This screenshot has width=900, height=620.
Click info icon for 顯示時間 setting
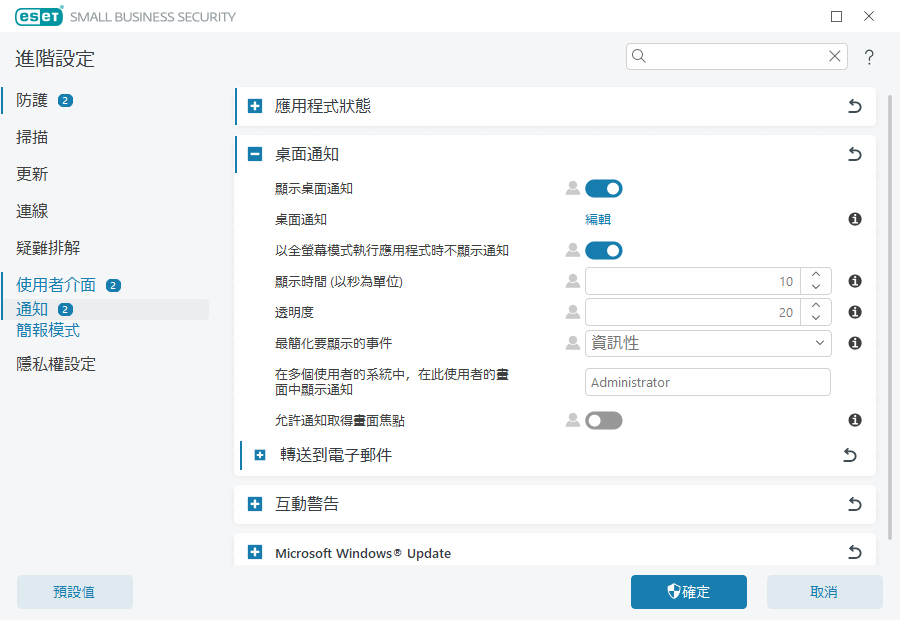click(x=855, y=281)
